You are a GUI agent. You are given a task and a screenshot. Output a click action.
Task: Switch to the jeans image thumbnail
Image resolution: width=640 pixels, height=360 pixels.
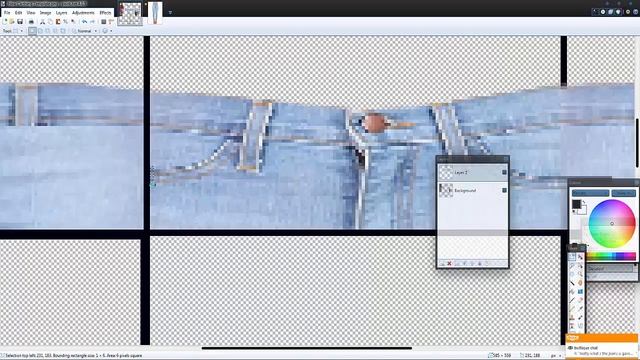point(155,13)
